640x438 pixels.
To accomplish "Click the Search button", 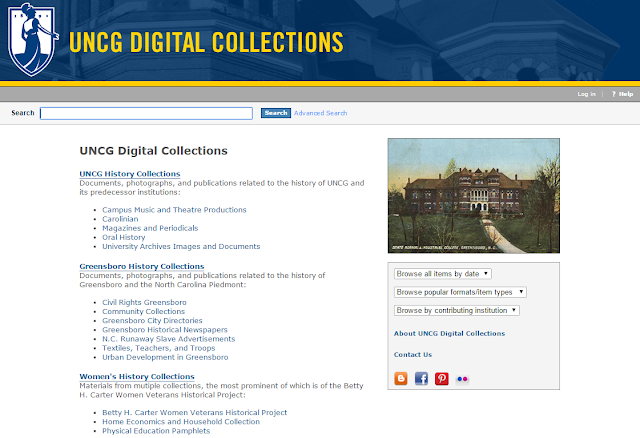I will point(276,113).
